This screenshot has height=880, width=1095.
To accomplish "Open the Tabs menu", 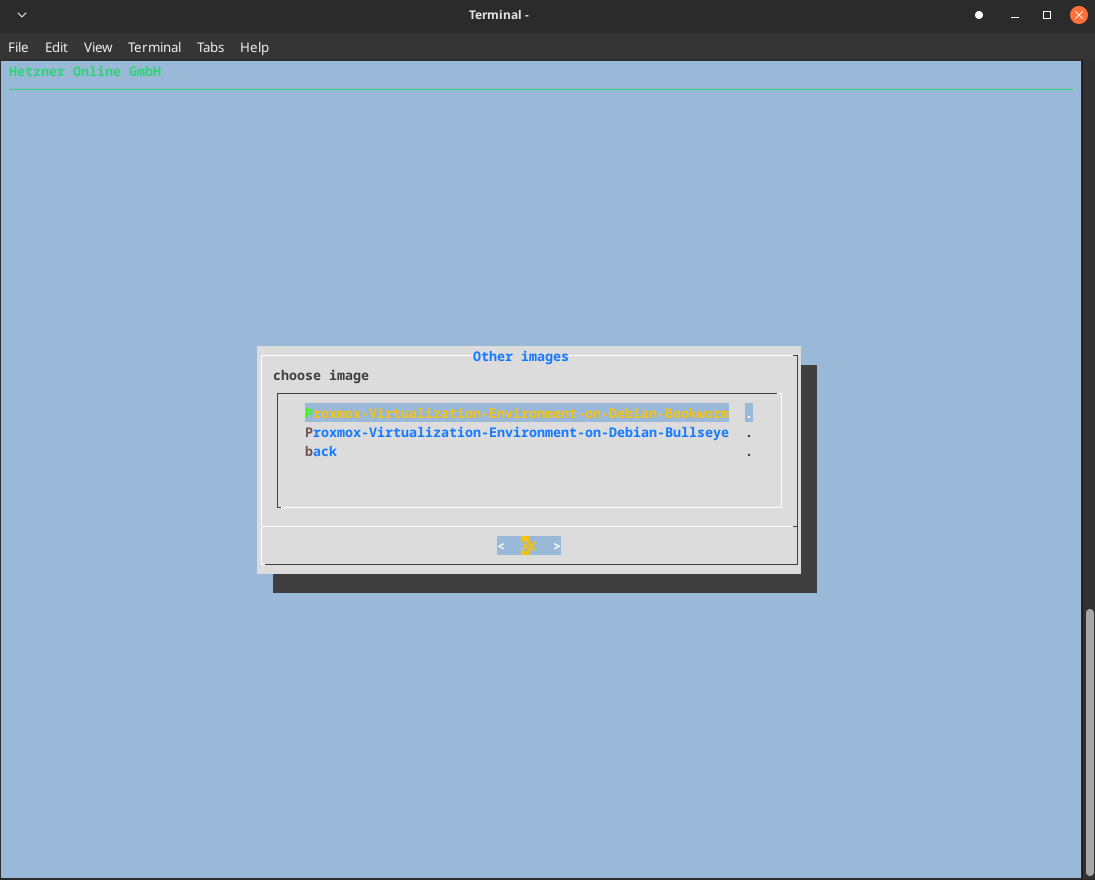I will click(x=210, y=47).
